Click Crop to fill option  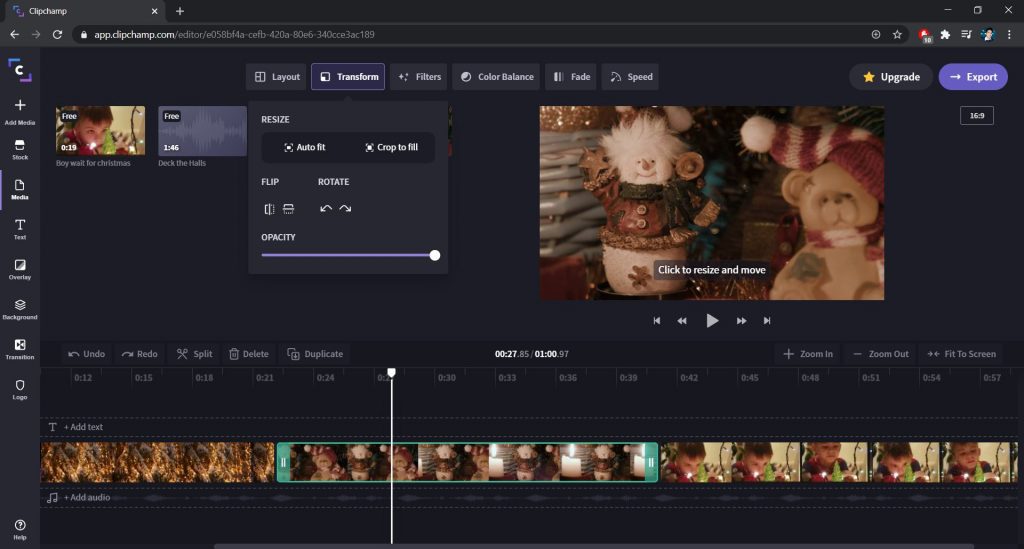point(391,148)
